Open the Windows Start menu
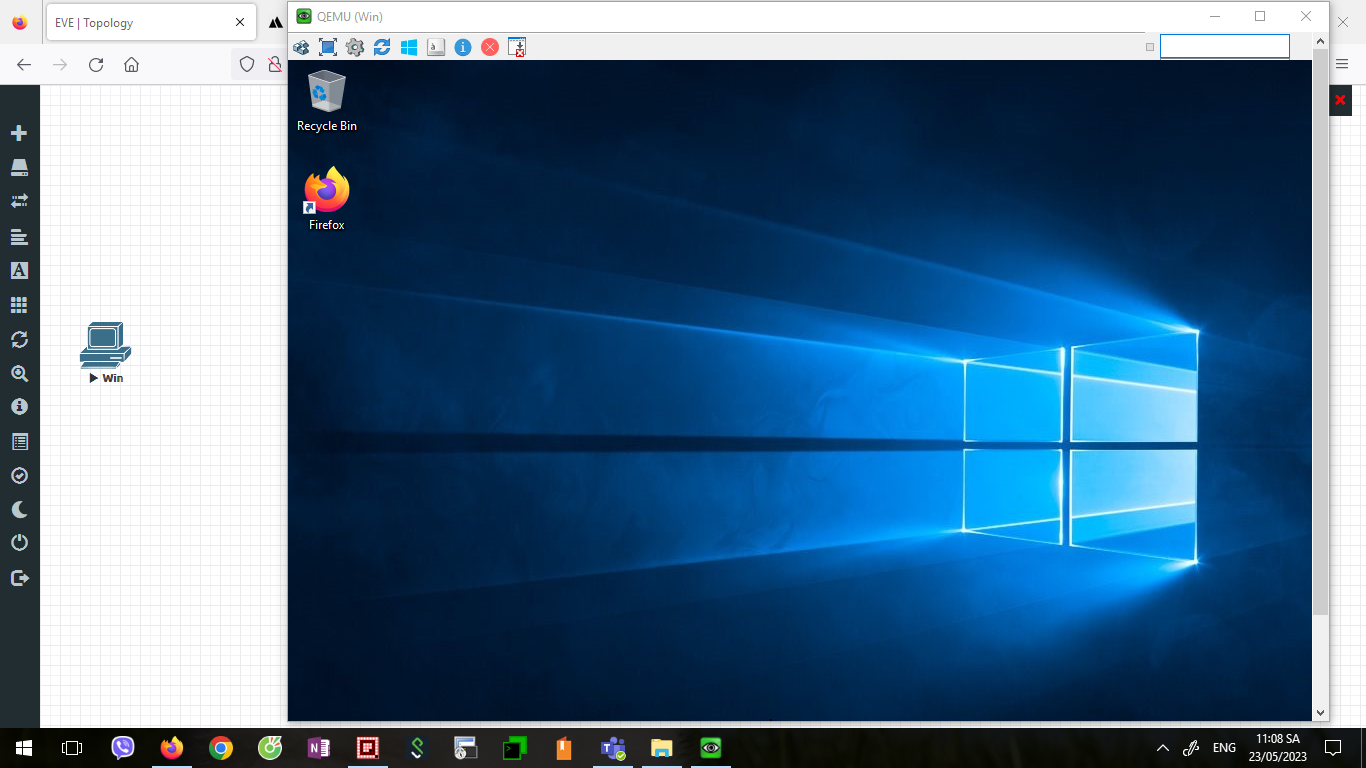The width and height of the screenshot is (1366, 768). 23,747
